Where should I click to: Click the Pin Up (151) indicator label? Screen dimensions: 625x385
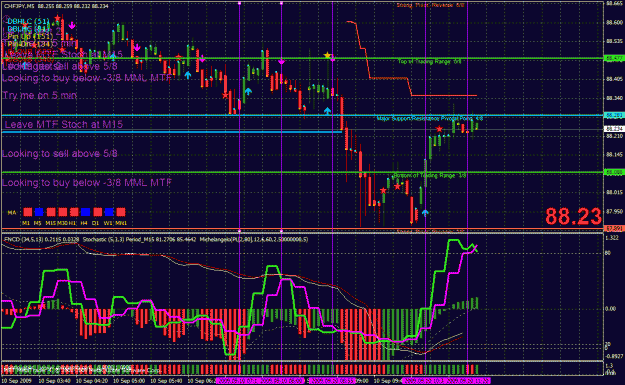30,36
